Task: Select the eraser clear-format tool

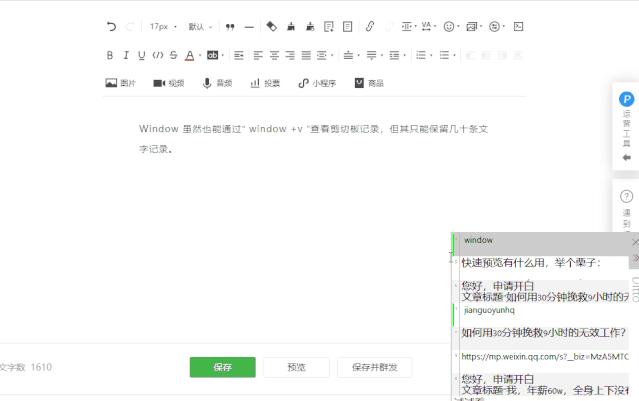Action: 271,27
